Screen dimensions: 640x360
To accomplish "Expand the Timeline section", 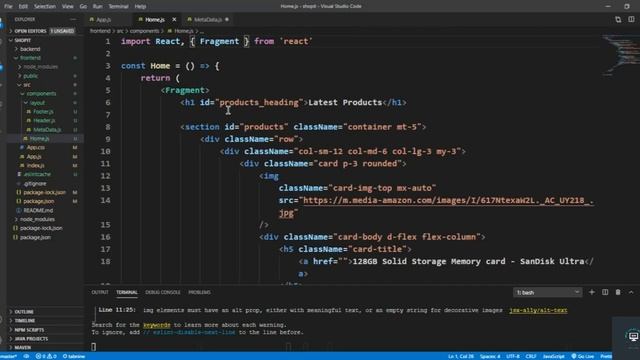I will pos(24,321).
